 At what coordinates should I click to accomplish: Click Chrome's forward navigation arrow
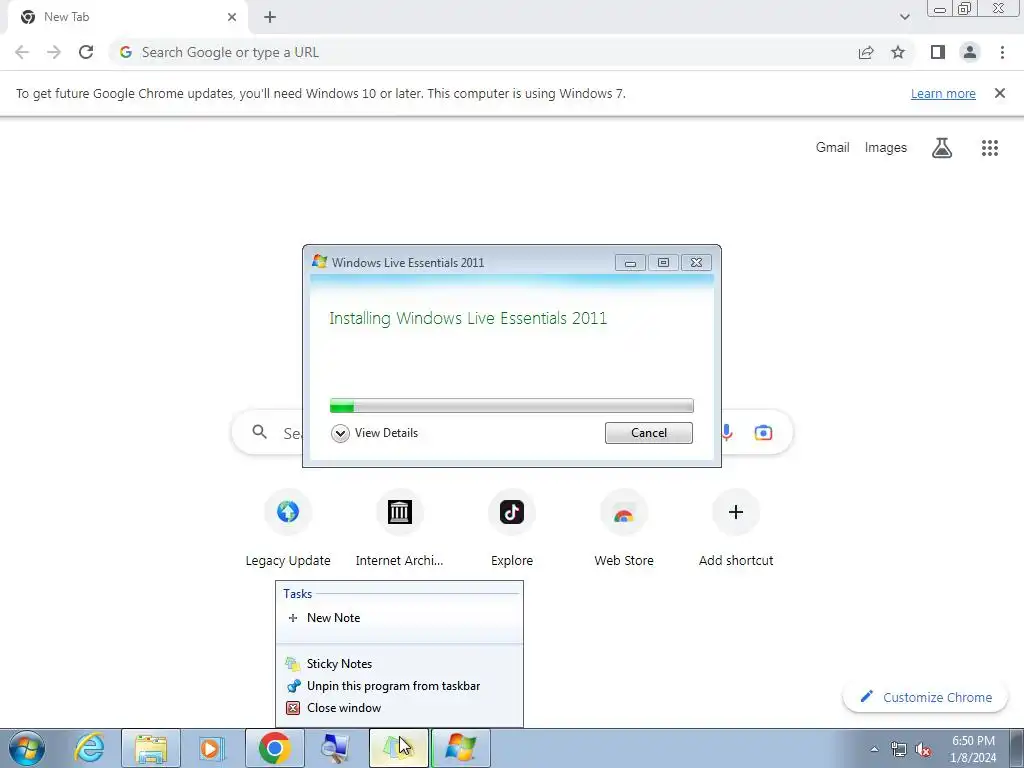click(54, 52)
